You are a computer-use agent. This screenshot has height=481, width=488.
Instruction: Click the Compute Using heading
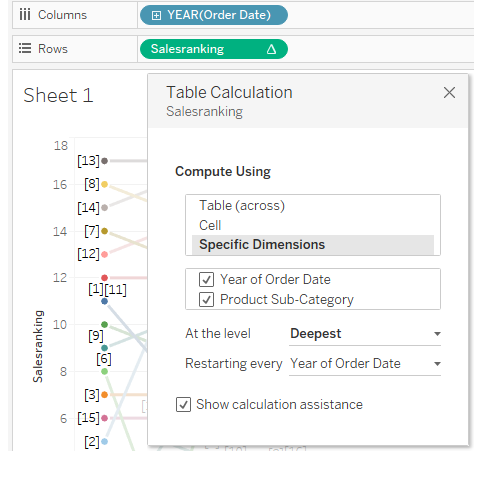point(223,172)
